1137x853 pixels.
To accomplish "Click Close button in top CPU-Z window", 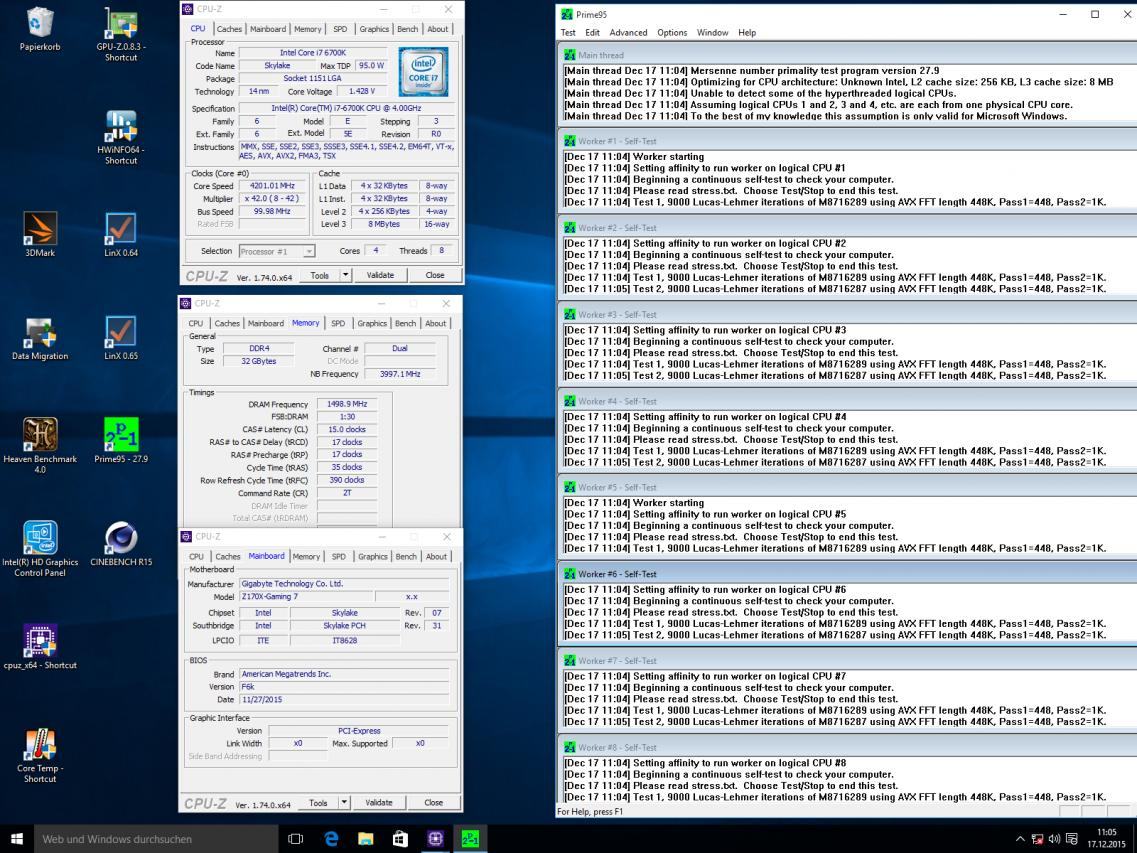I will [435, 275].
